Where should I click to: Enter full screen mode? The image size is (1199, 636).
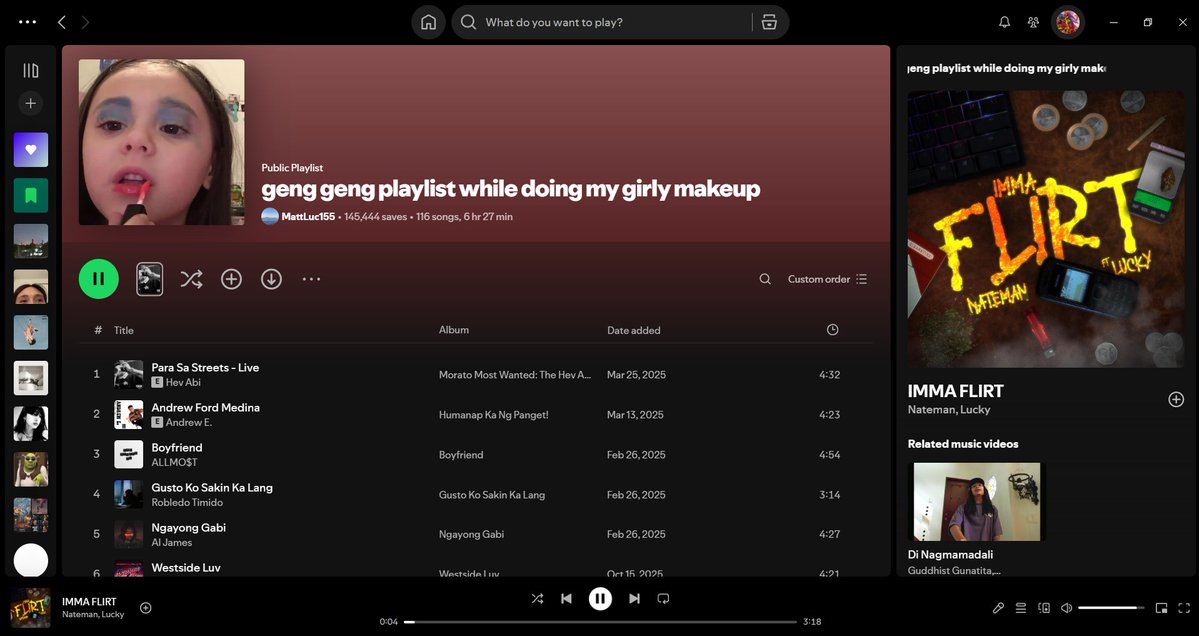coord(1184,608)
